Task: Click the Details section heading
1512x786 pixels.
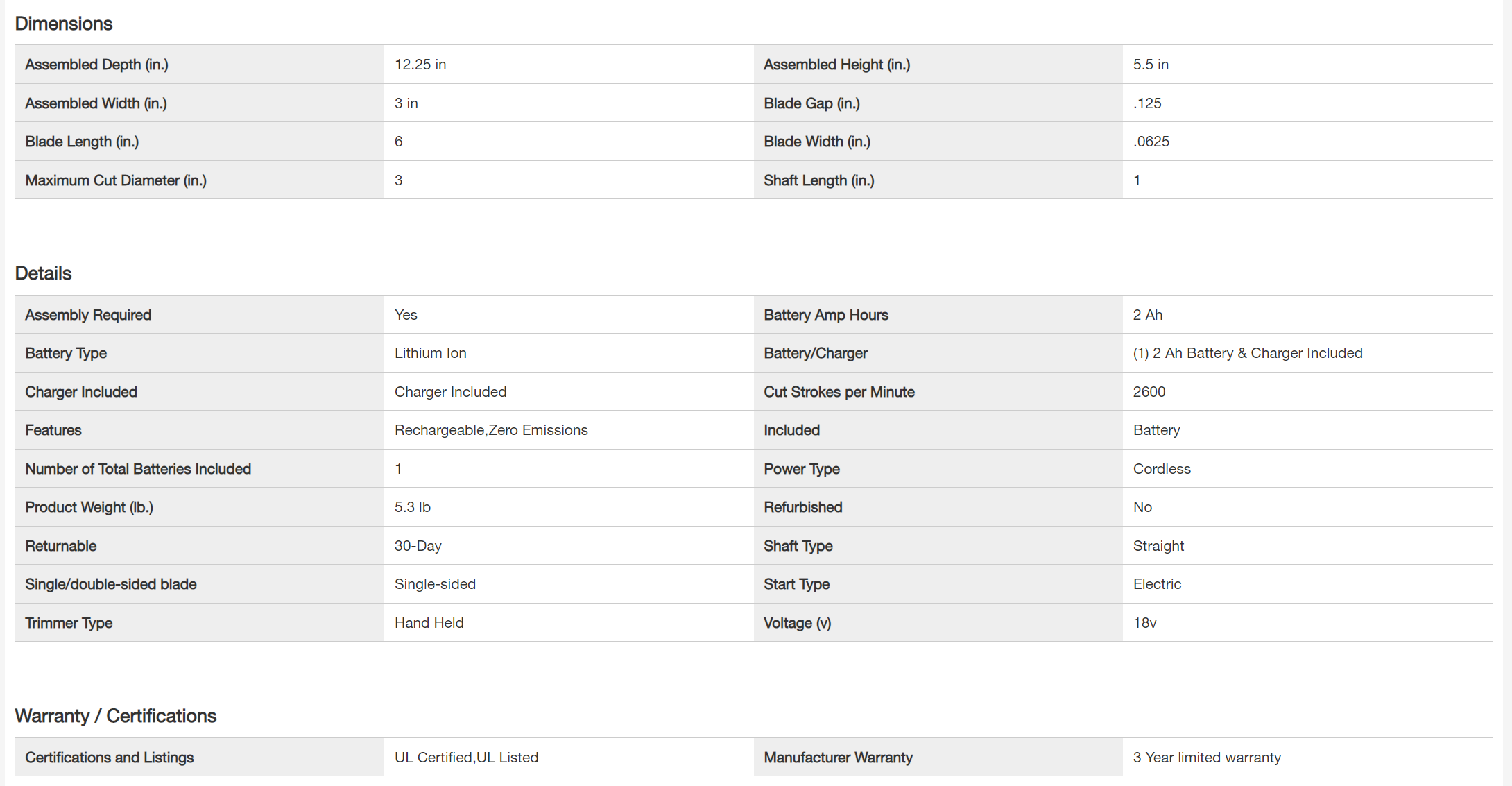Action: coord(43,273)
